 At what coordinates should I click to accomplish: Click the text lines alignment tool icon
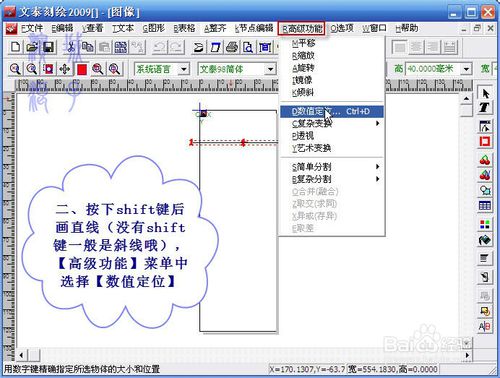click(x=485, y=258)
